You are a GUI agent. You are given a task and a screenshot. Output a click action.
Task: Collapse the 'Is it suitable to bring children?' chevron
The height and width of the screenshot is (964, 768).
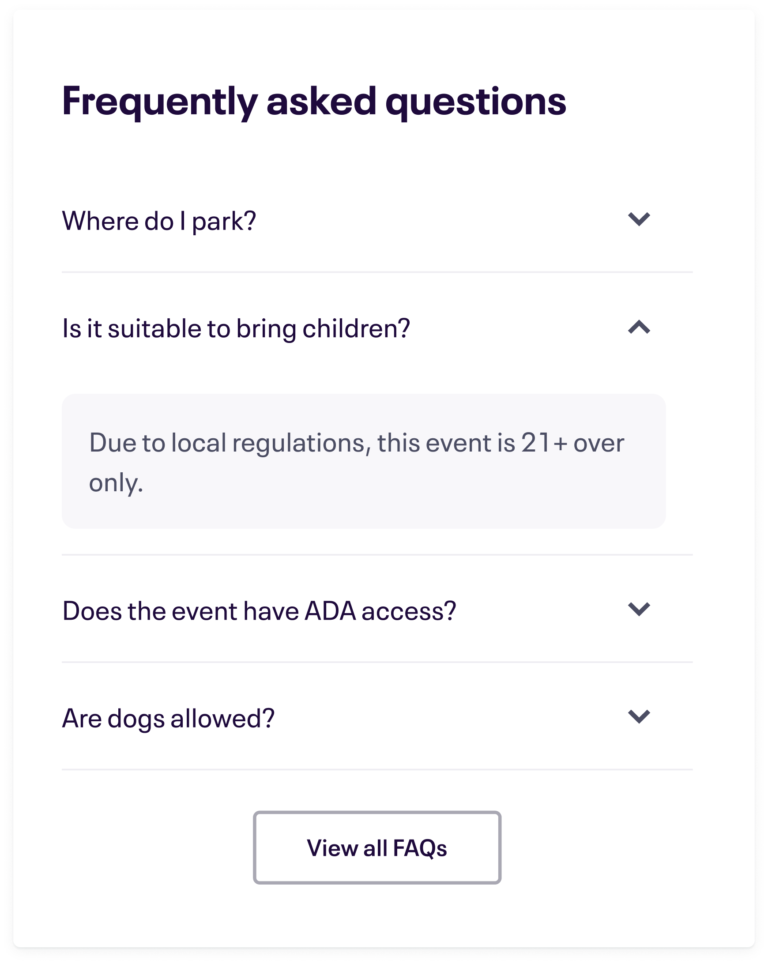[641, 327]
